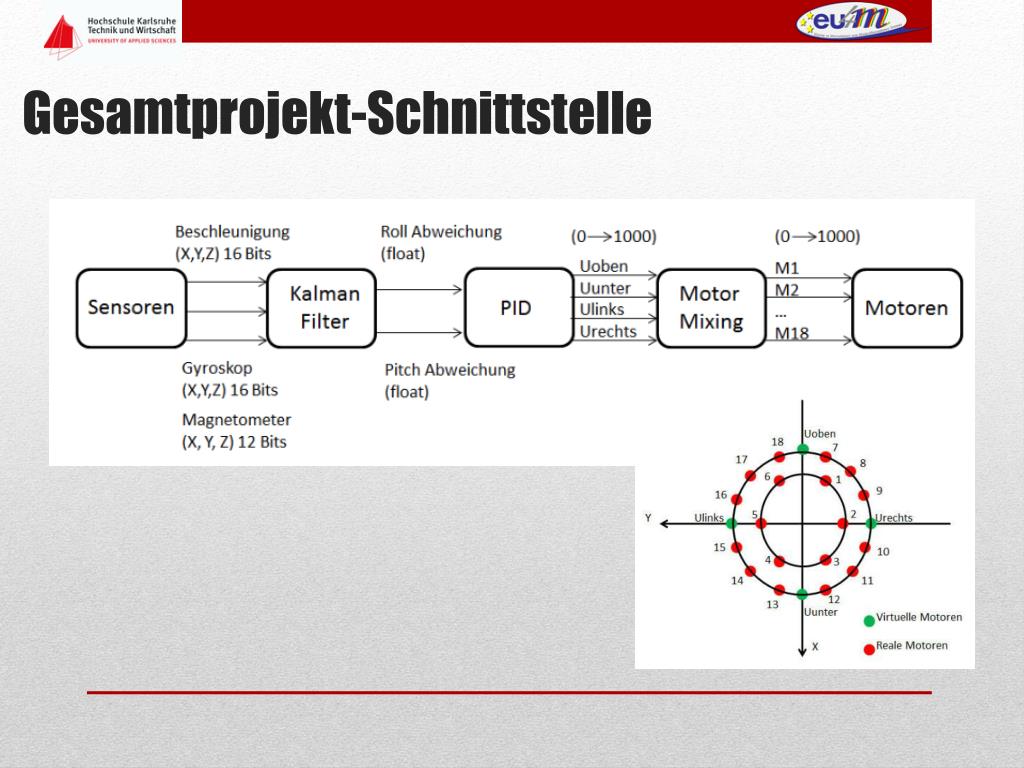Screen dimensions: 1024x768
Task: Click the Motor Mixing block
Action: coord(711,308)
